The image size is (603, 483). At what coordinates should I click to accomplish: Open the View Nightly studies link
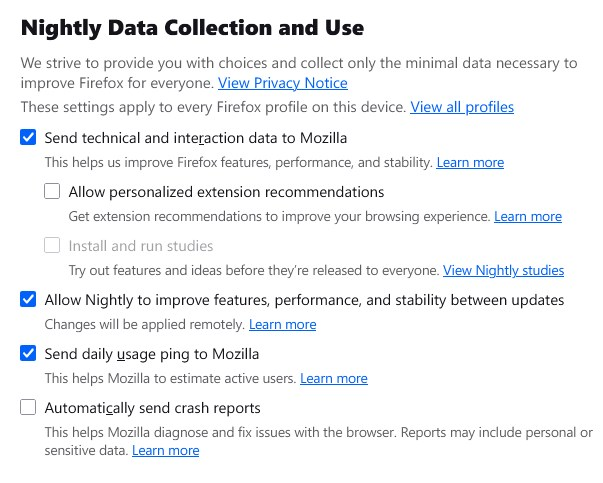(503, 270)
